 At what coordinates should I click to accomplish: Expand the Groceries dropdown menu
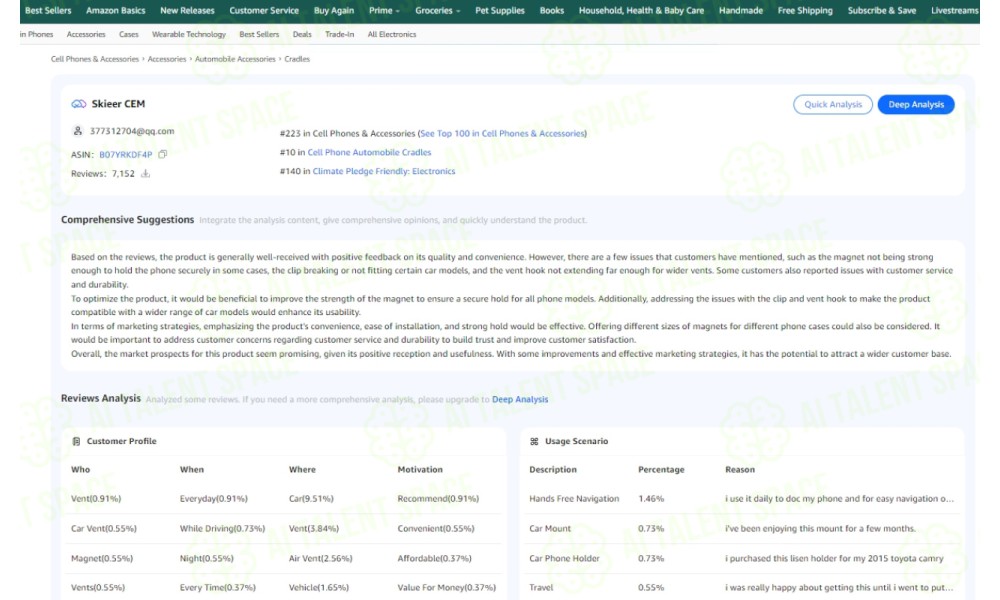pos(438,11)
